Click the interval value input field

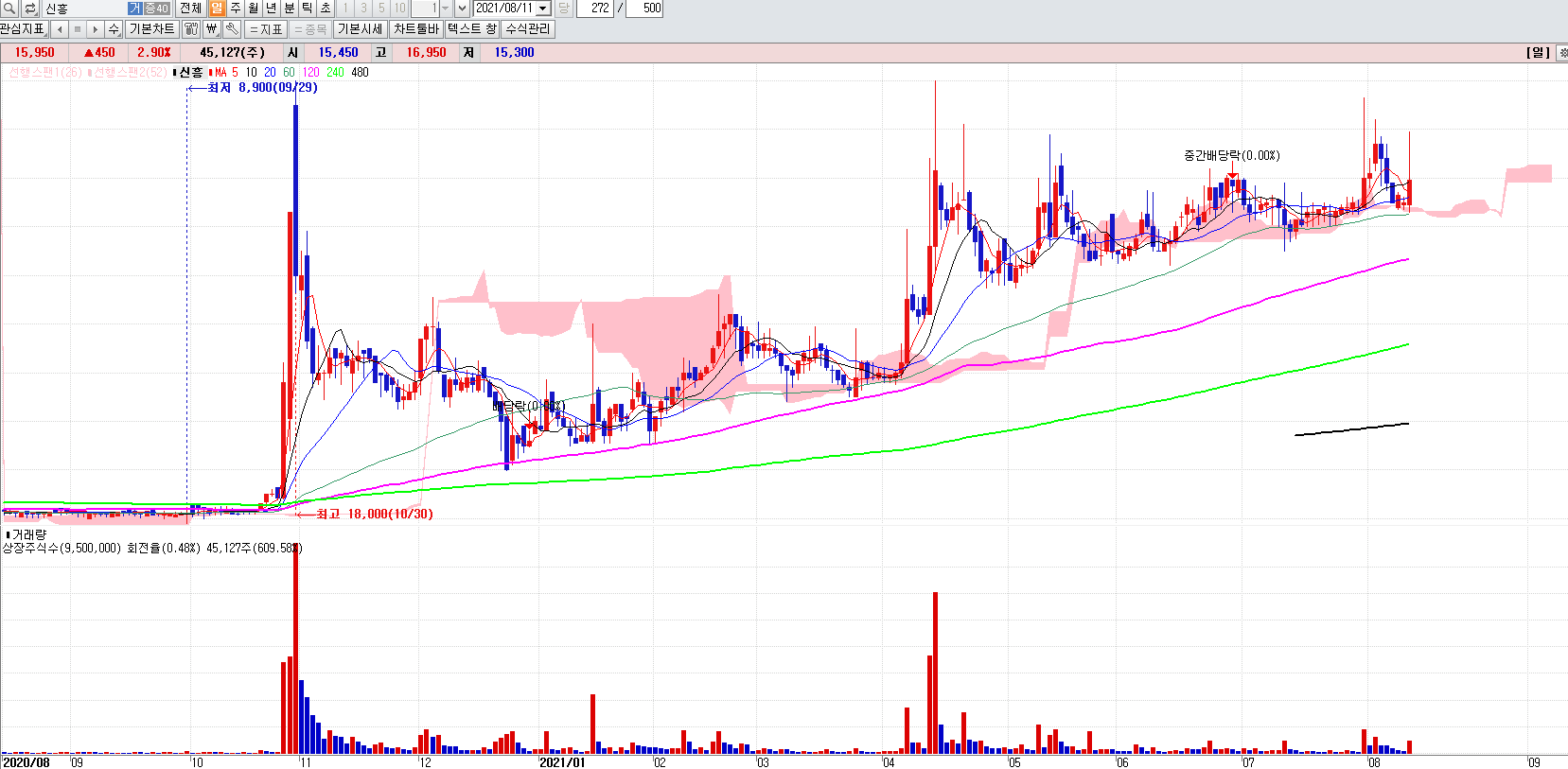424,9
